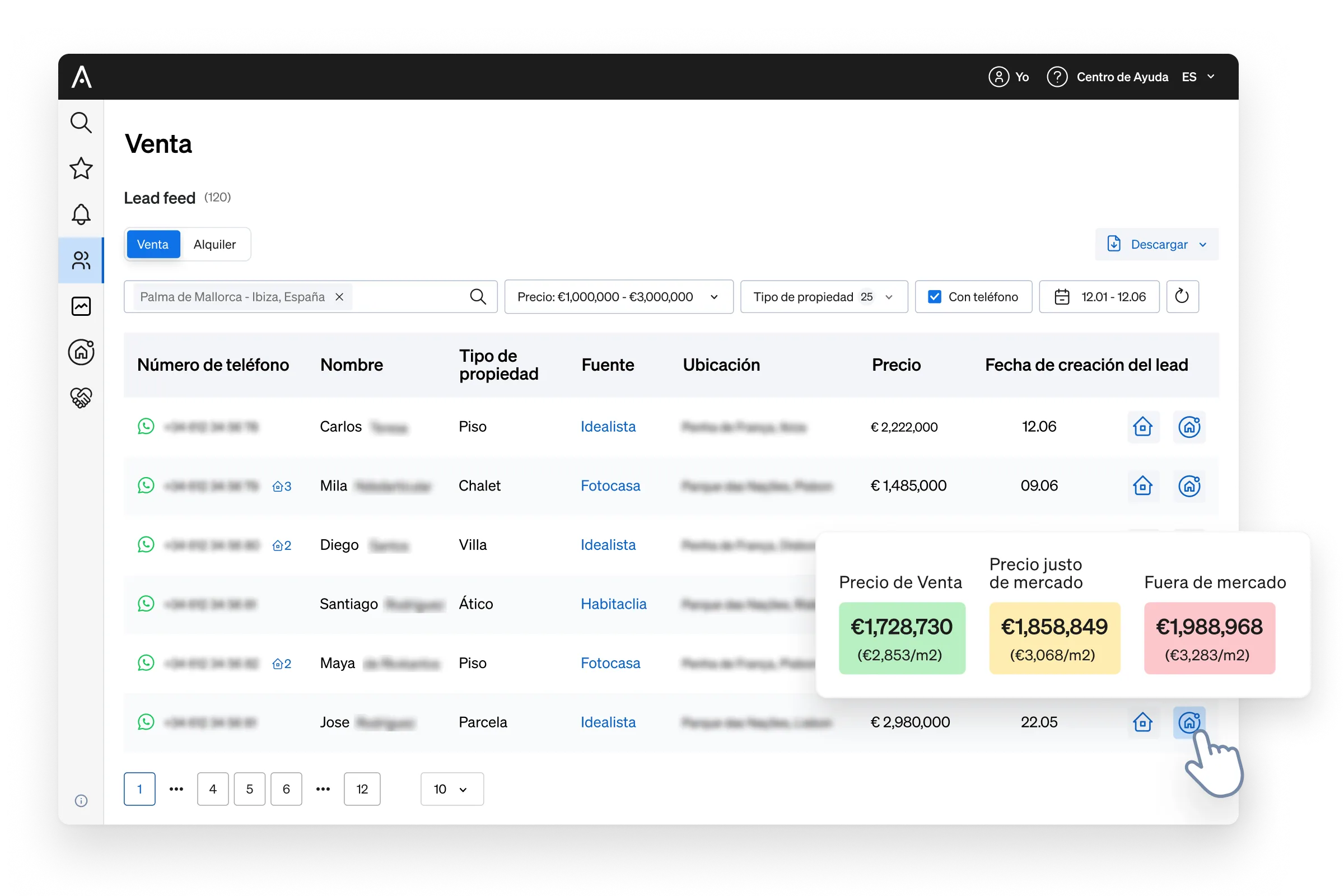Click the refresh filters icon
The height and width of the screenshot is (896, 1344).
pyautogui.click(x=1182, y=297)
